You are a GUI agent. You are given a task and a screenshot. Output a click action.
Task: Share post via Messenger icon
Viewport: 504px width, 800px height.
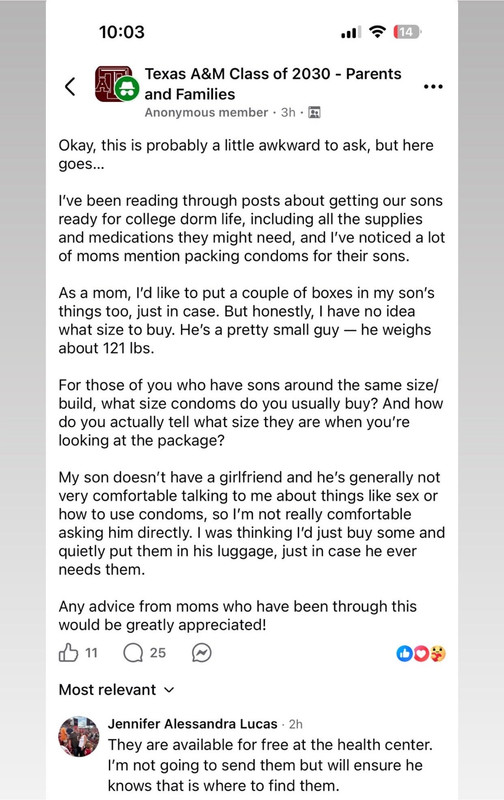(x=201, y=653)
